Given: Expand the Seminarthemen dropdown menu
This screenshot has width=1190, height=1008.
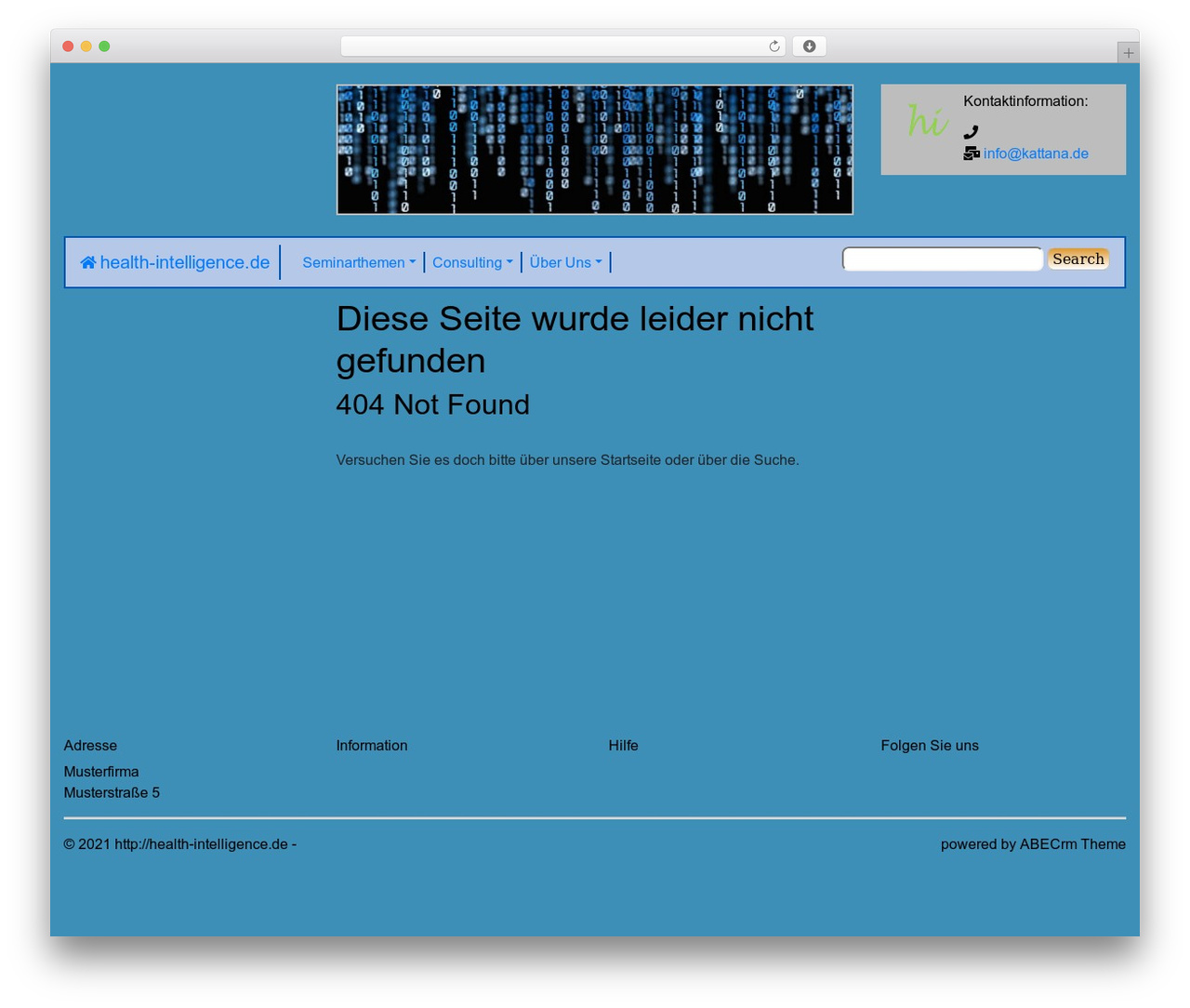Looking at the screenshot, I should click(x=359, y=263).
